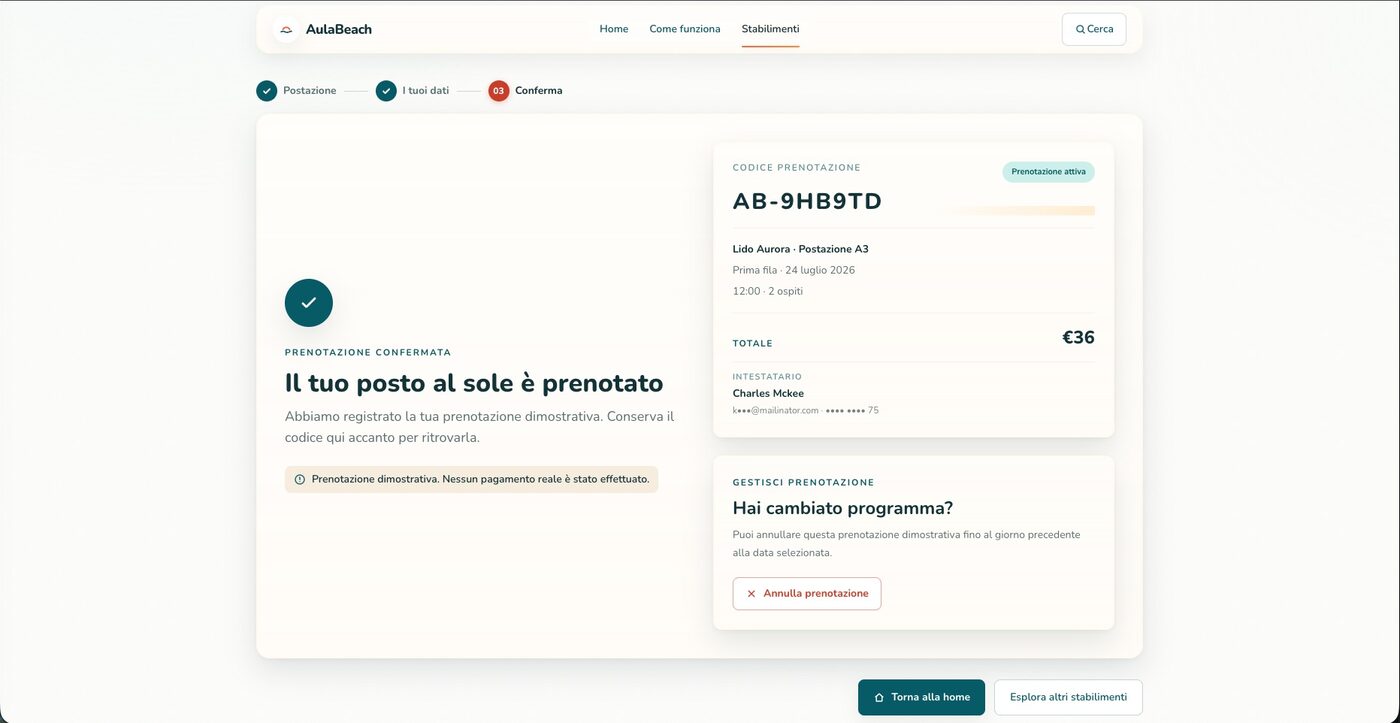Click heading Il tuo posto al sole è prenotato
The image size is (1400, 723).
click(474, 383)
